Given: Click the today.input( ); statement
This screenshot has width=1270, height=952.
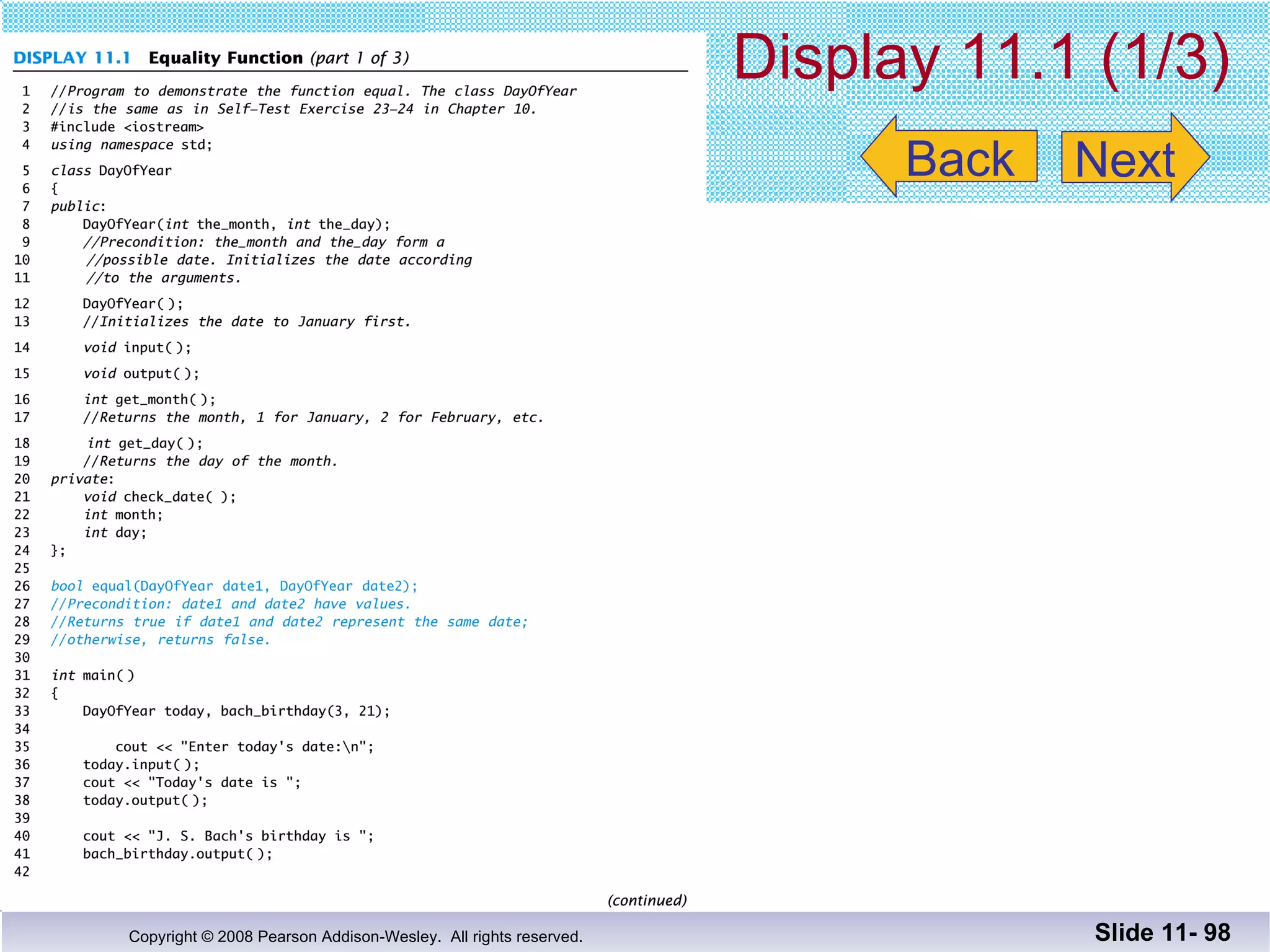Looking at the screenshot, I should click(x=141, y=765).
